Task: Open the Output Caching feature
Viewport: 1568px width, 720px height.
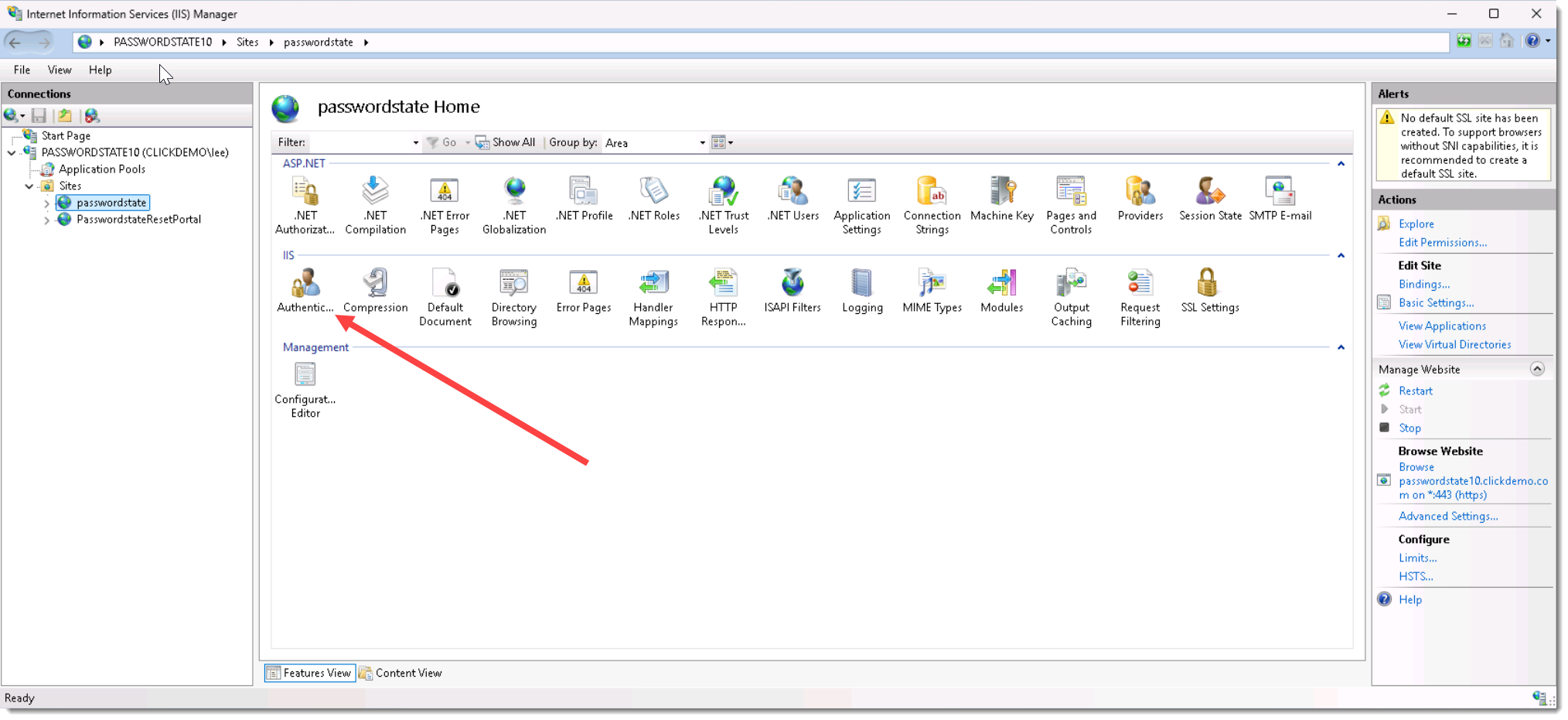Action: click(x=1071, y=297)
